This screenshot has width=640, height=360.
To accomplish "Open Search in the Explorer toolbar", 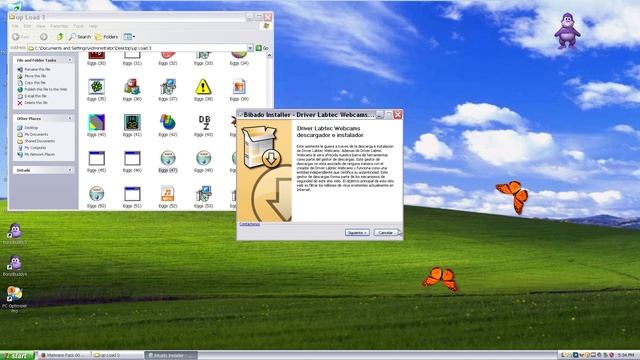I will (x=80, y=37).
